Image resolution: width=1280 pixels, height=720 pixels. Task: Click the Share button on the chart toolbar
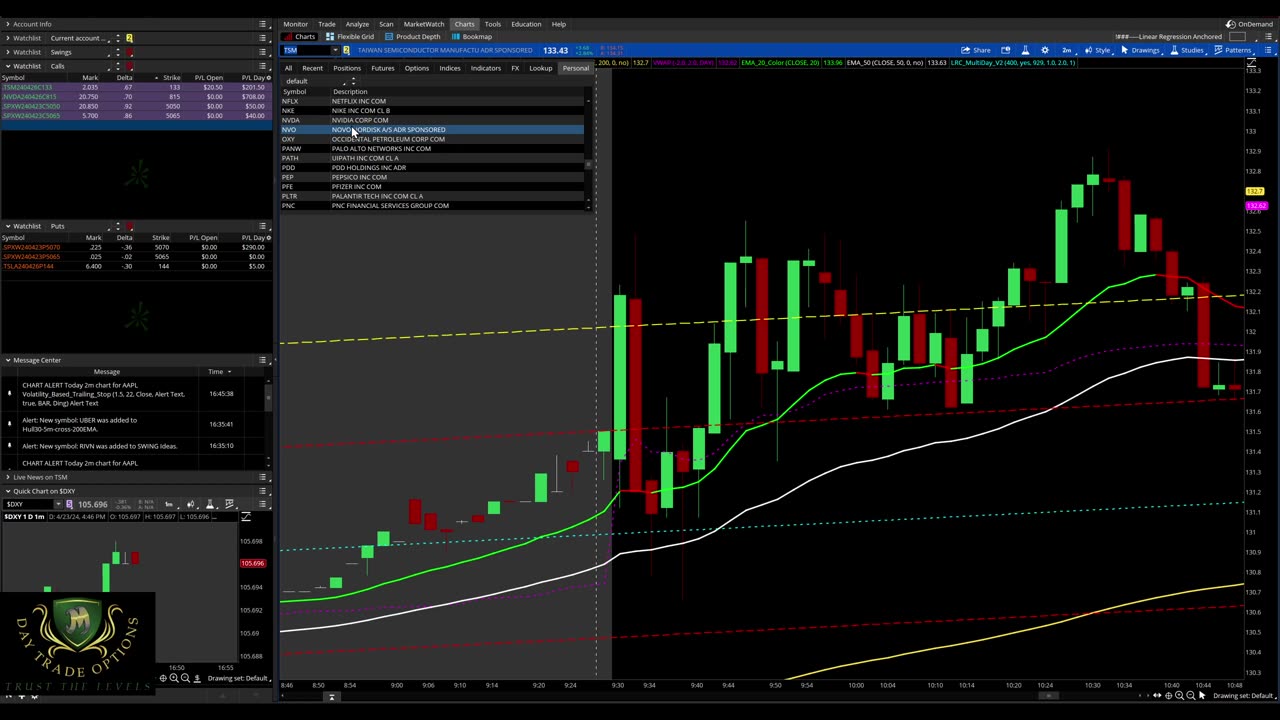[x=976, y=50]
